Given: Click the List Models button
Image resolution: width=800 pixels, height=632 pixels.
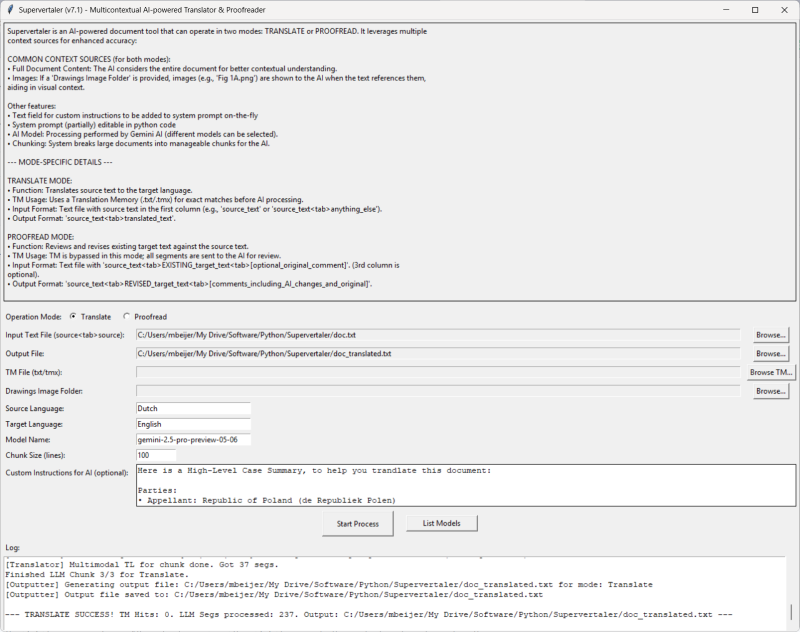Looking at the screenshot, I should (x=441, y=523).
